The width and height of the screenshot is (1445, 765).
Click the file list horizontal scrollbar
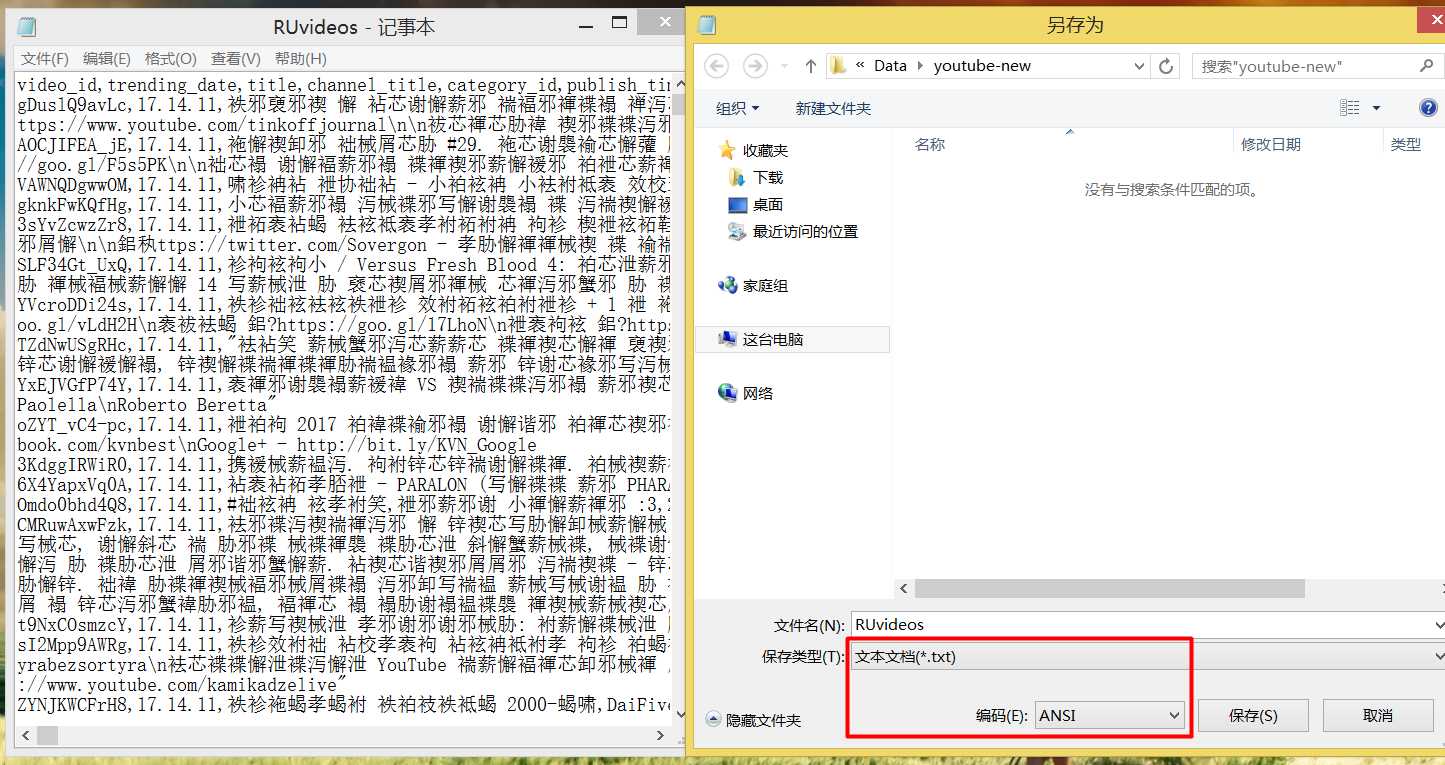pyautogui.click(x=1110, y=589)
